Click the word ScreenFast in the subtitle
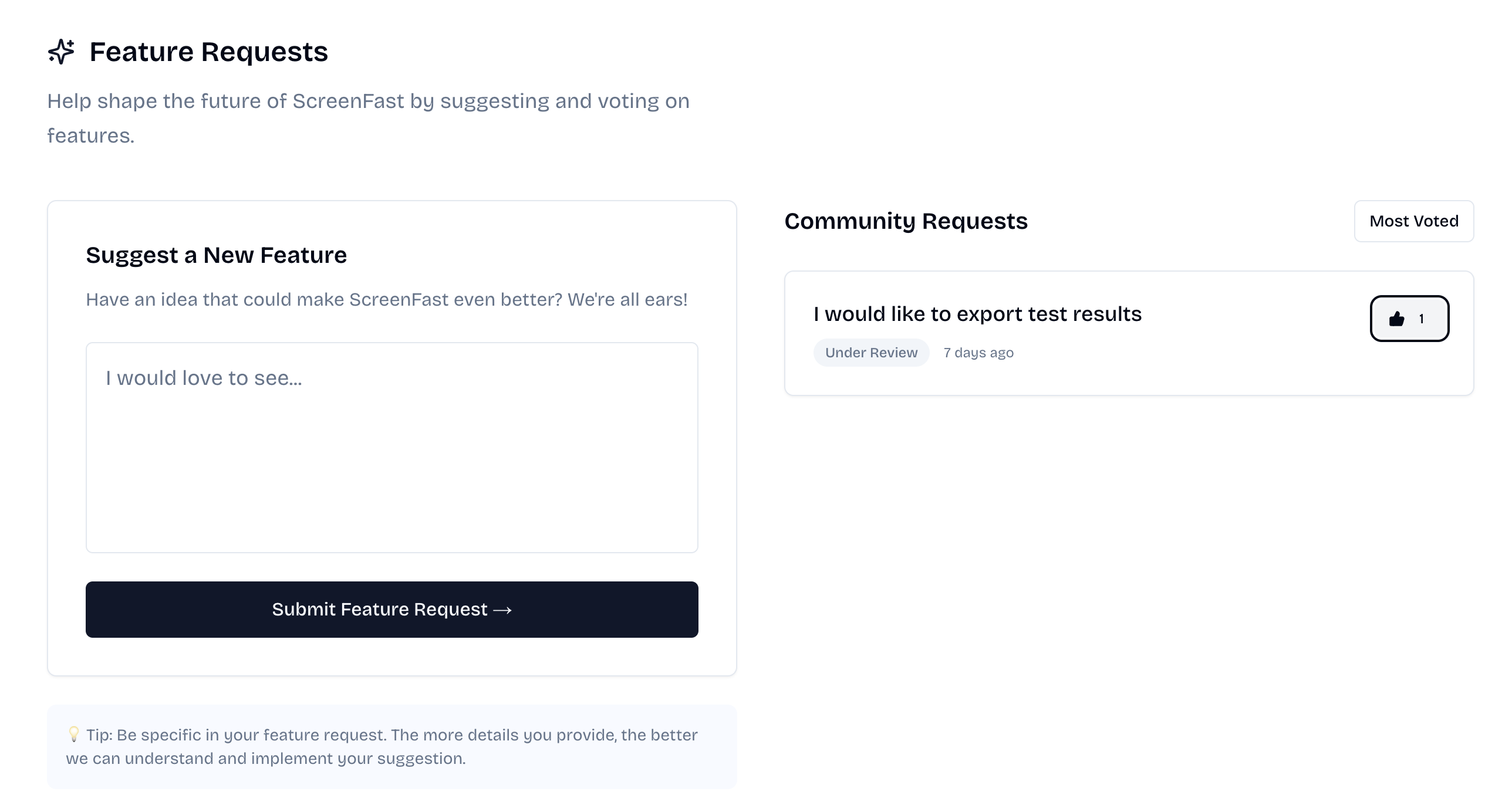The image size is (1512, 812). (348, 101)
